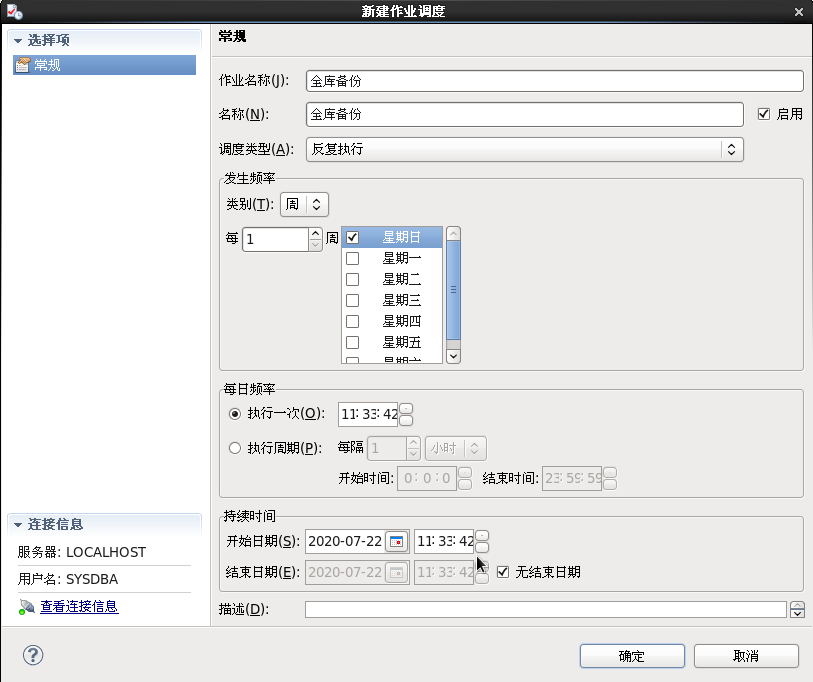Select the 常规 item in options list
This screenshot has height=682, width=813.
pos(47,65)
